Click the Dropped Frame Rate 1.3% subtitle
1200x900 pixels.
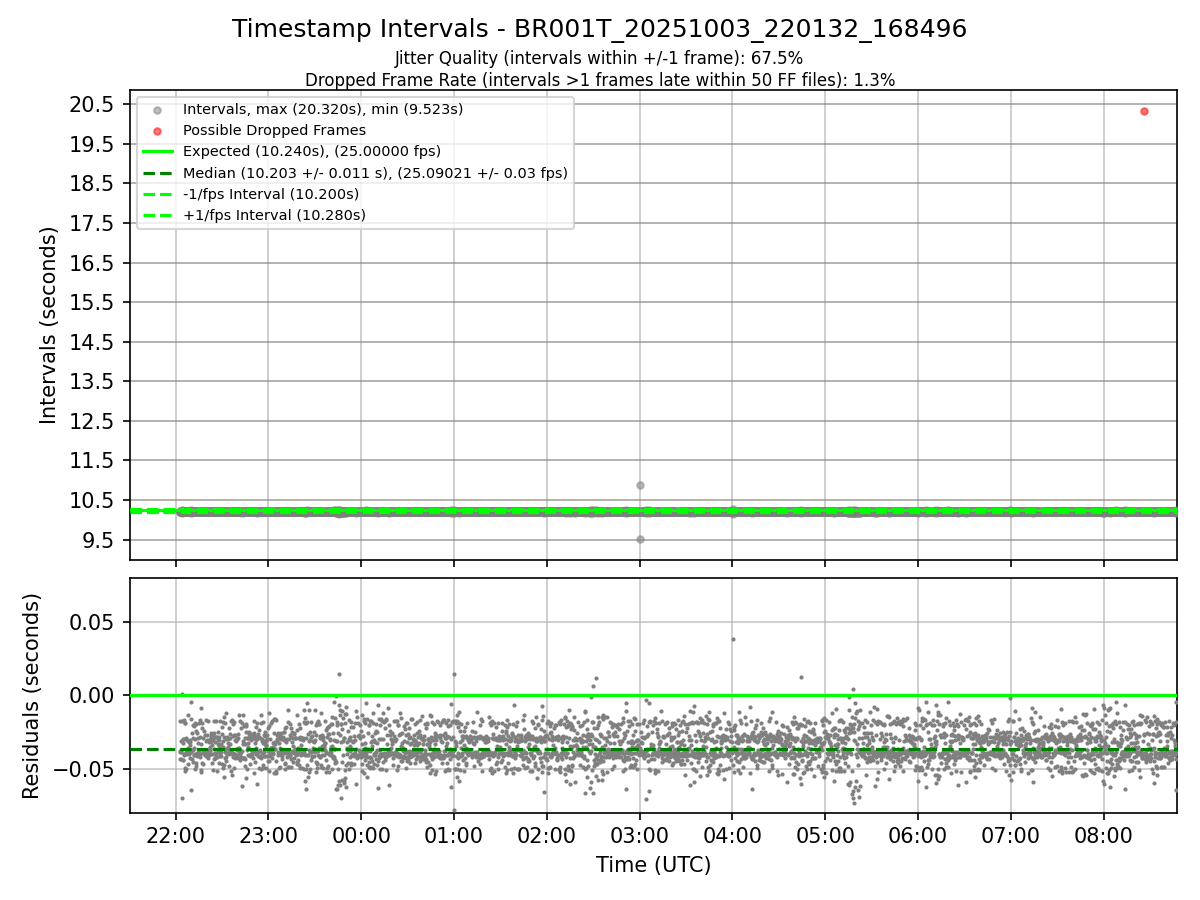click(599, 80)
